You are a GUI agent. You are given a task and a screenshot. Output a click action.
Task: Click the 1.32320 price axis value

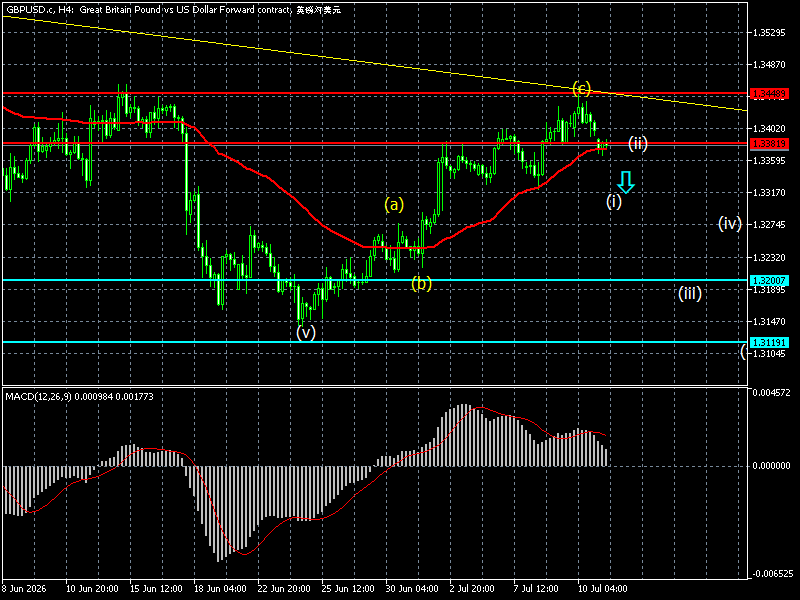[769, 258]
